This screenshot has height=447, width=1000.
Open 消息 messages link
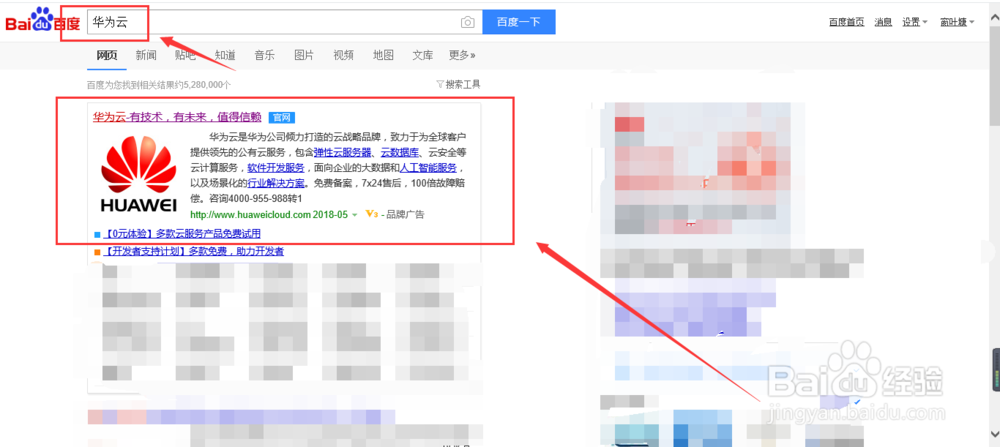[883, 22]
